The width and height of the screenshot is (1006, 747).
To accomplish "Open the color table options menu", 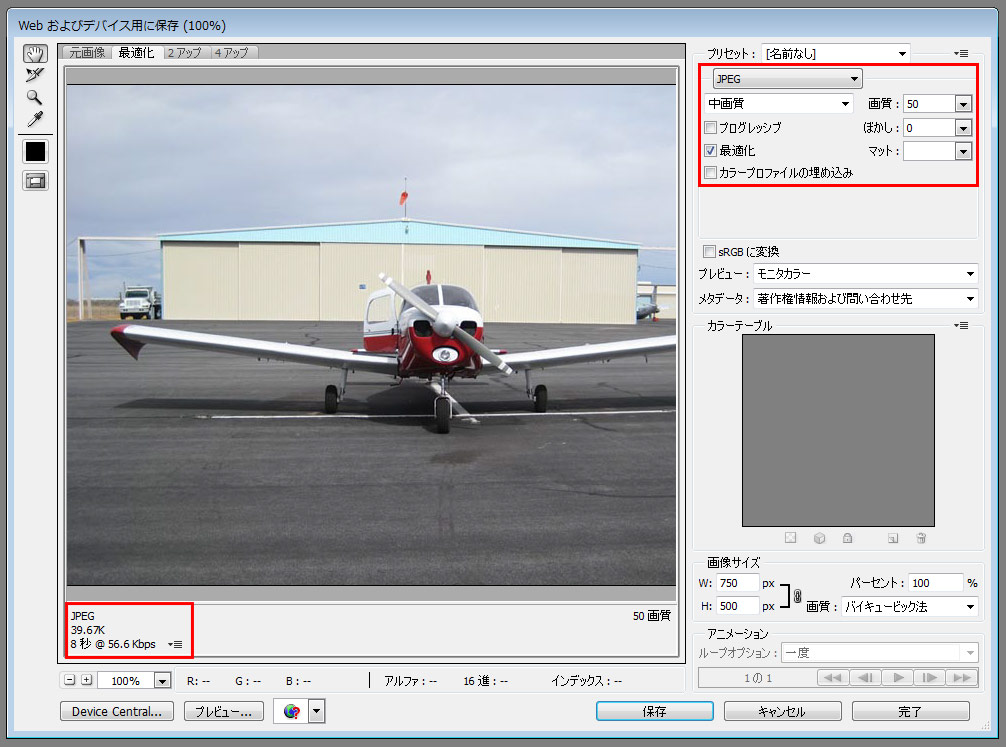I will tap(962, 326).
